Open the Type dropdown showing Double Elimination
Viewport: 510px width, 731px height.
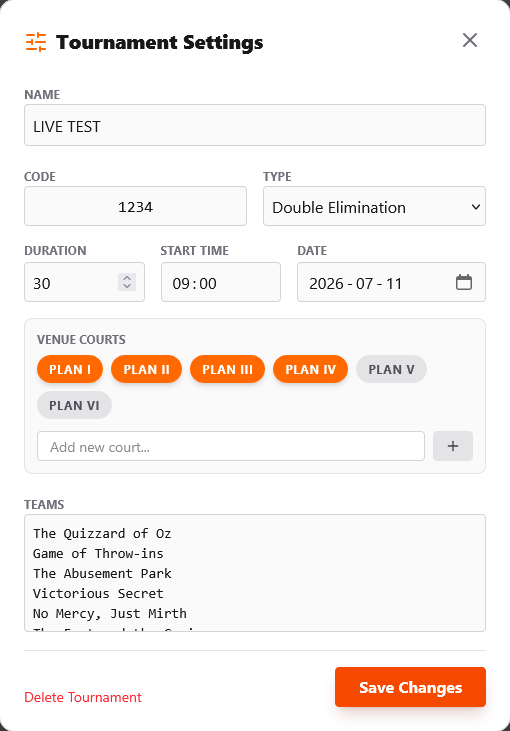coord(374,207)
